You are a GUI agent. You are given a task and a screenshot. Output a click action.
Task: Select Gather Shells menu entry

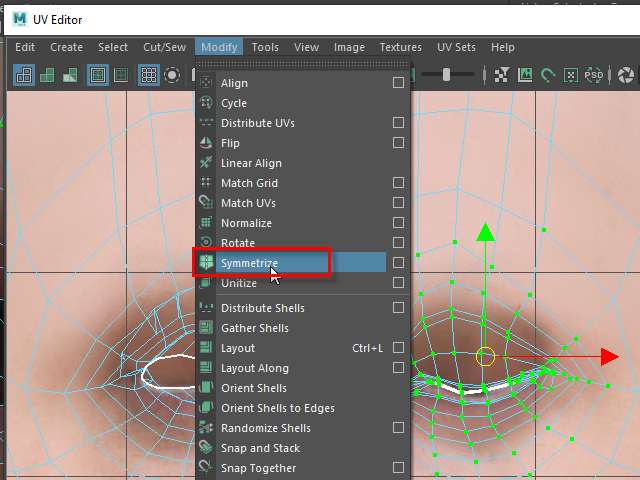(x=254, y=328)
